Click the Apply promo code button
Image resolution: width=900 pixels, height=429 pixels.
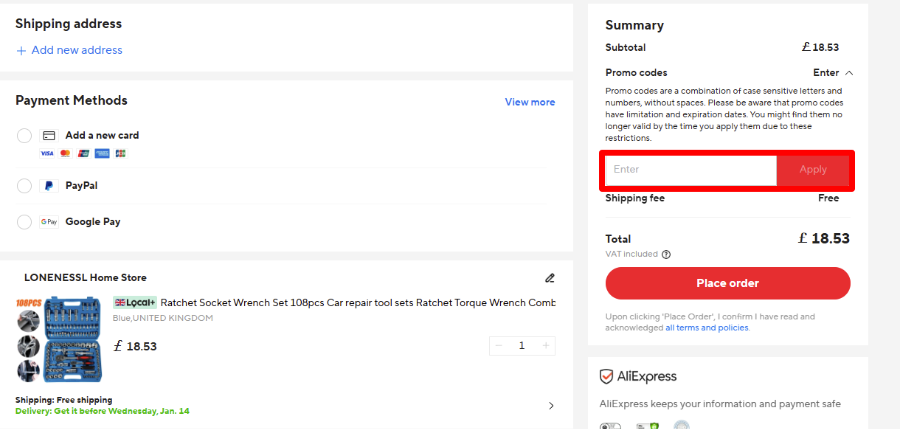click(x=813, y=170)
